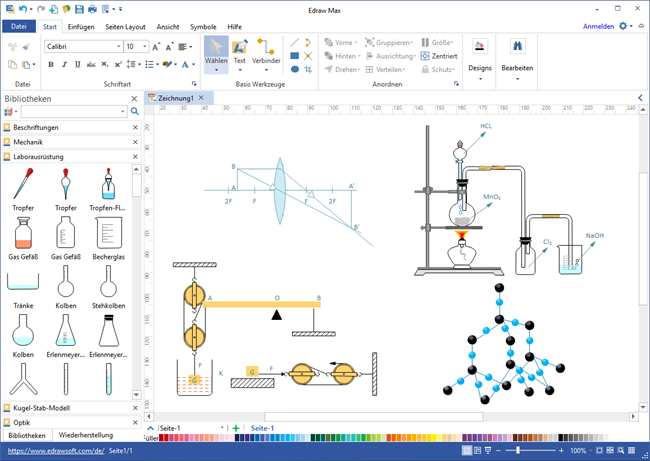Viewport: 650px width, 461px height.
Task: Search libraries with magnifier icon
Action: pos(135,111)
